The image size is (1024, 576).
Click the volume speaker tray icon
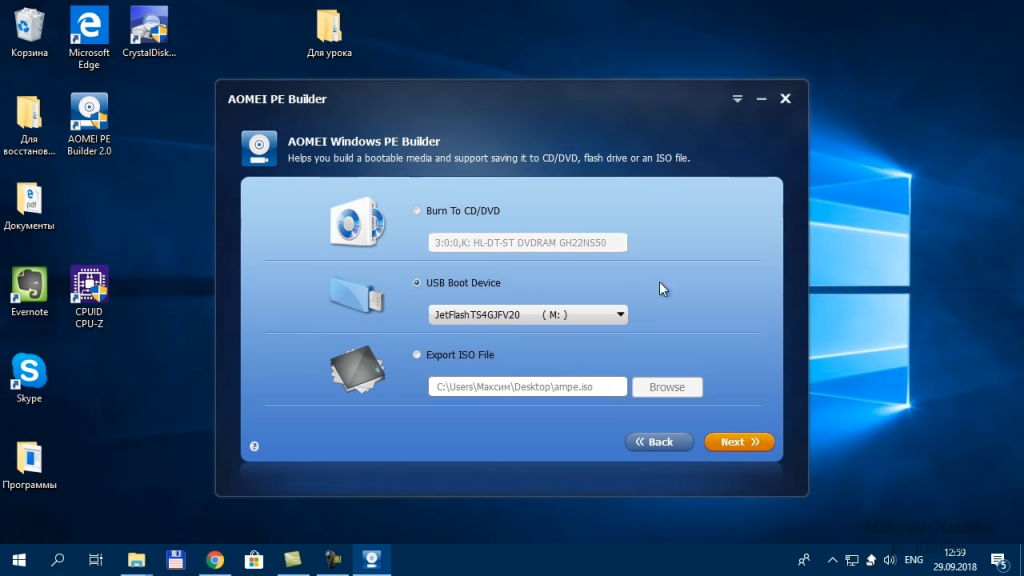(889, 560)
